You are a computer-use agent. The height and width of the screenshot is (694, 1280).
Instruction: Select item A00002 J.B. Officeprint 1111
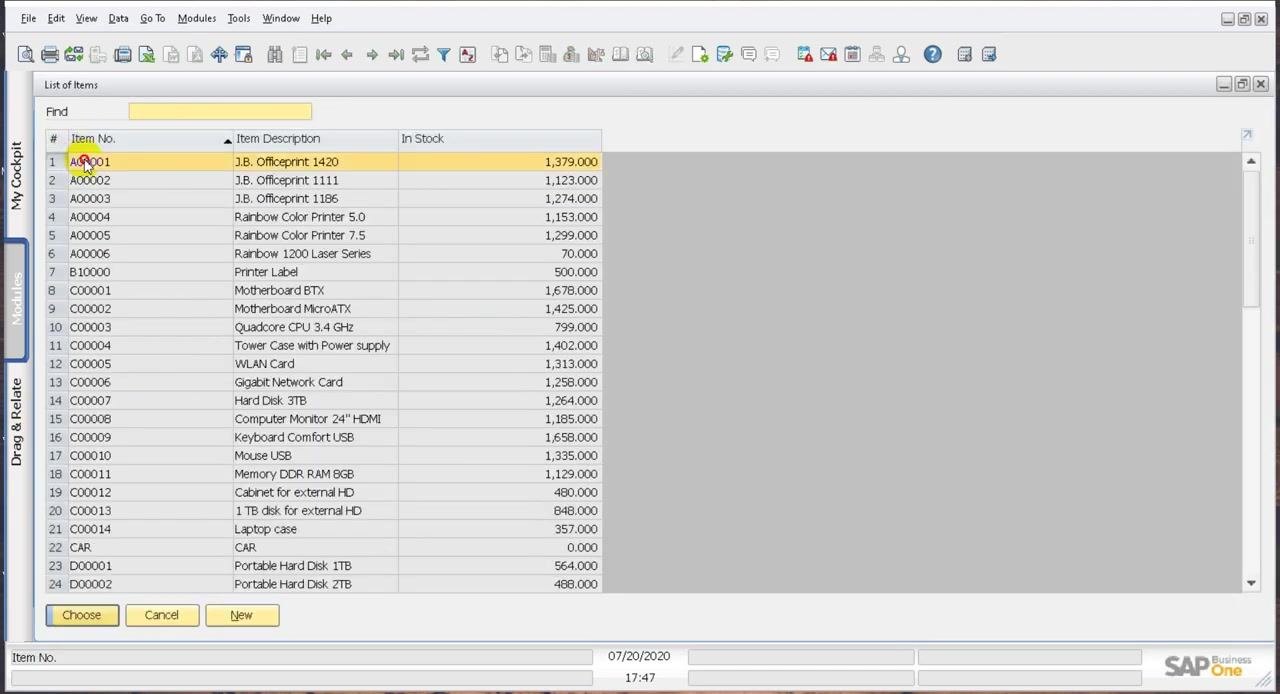pos(323,180)
